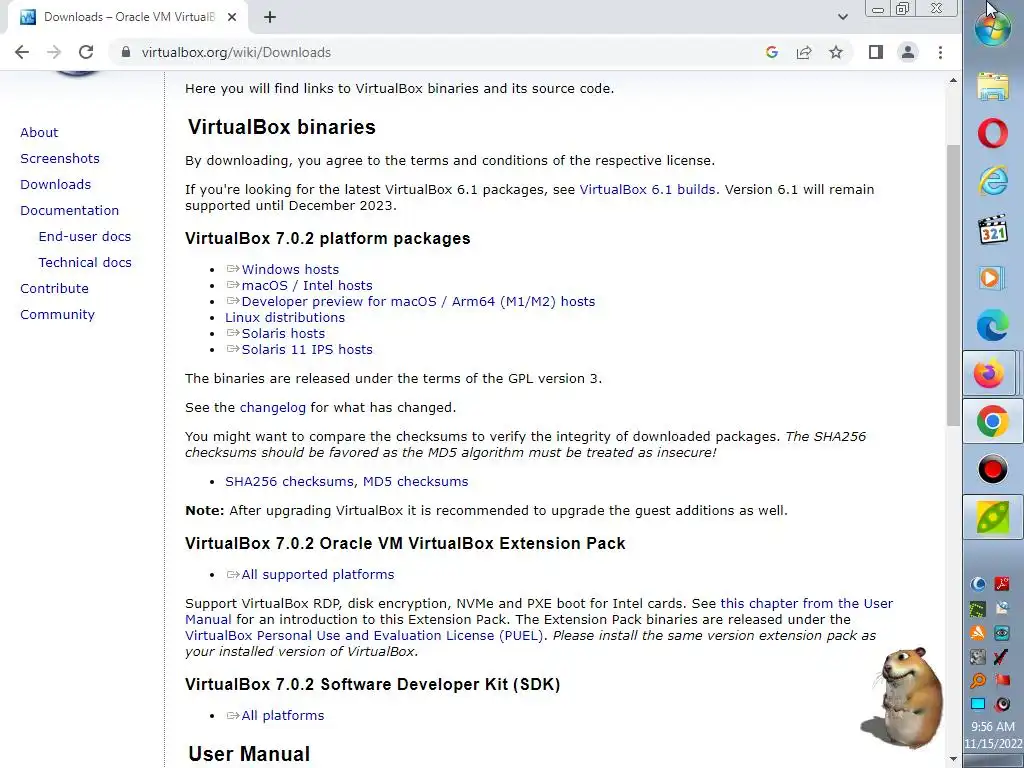Open Technical docs in sidebar
Image resolution: width=1024 pixels, height=768 pixels.
(x=85, y=263)
